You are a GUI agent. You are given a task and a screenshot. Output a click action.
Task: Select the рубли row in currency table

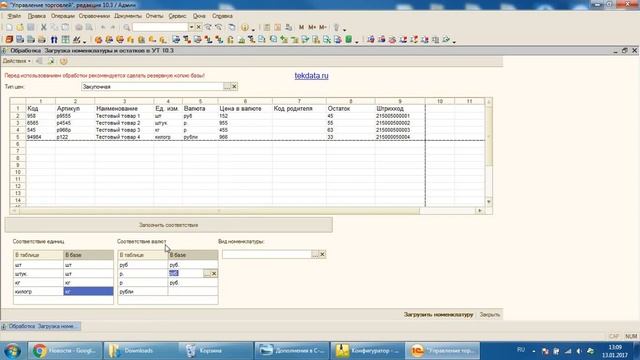(x=168, y=291)
